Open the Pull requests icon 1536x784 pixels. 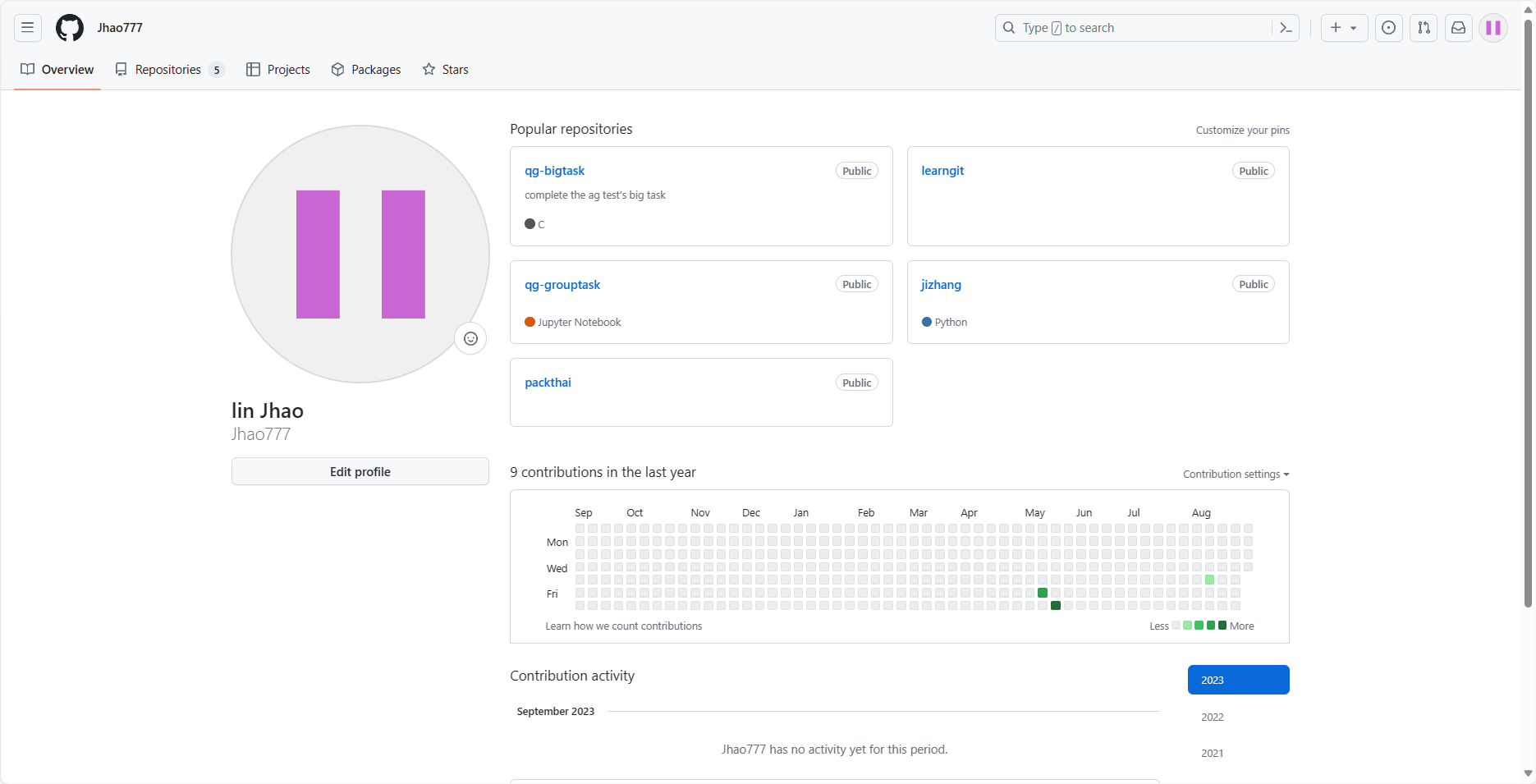point(1424,28)
